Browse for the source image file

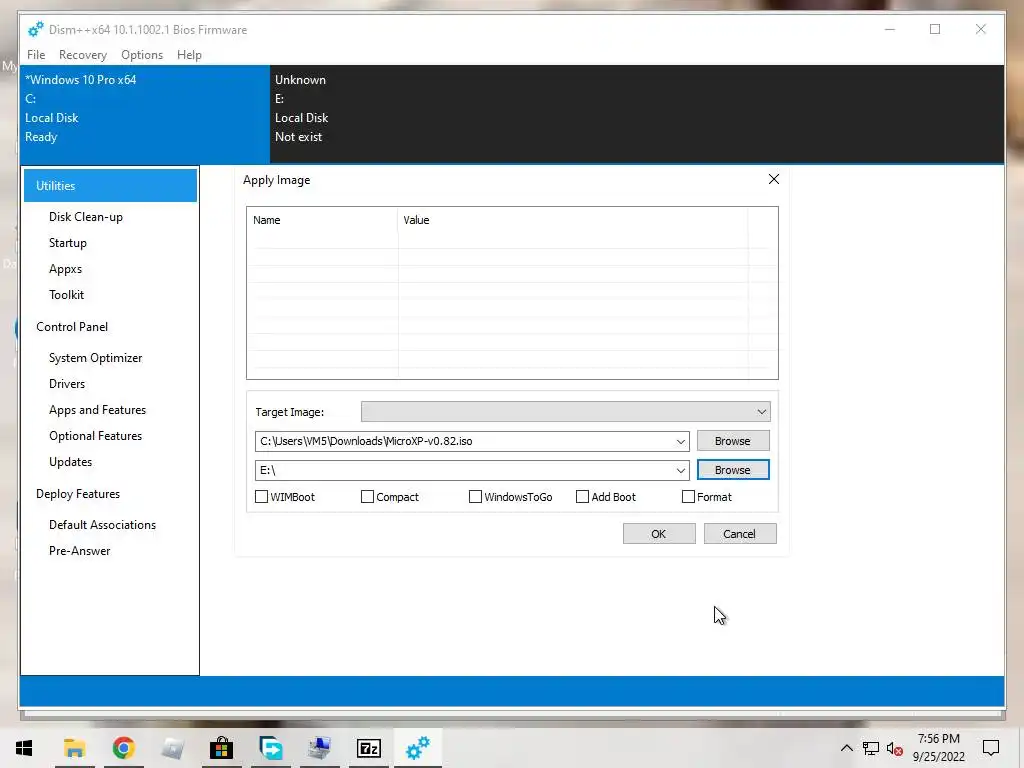(733, 441)
